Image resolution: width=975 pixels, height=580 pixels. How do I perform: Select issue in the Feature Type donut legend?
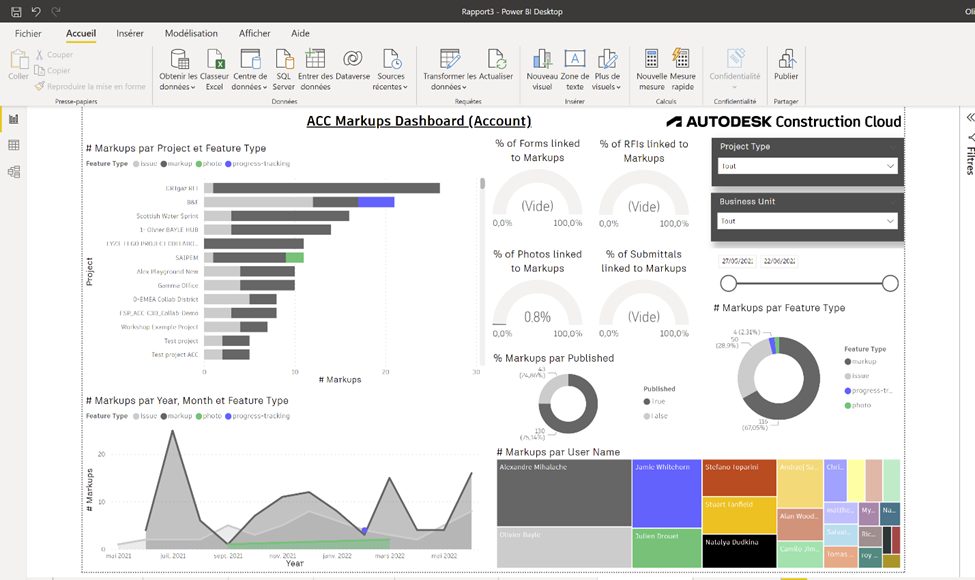(x=856, y=376)
